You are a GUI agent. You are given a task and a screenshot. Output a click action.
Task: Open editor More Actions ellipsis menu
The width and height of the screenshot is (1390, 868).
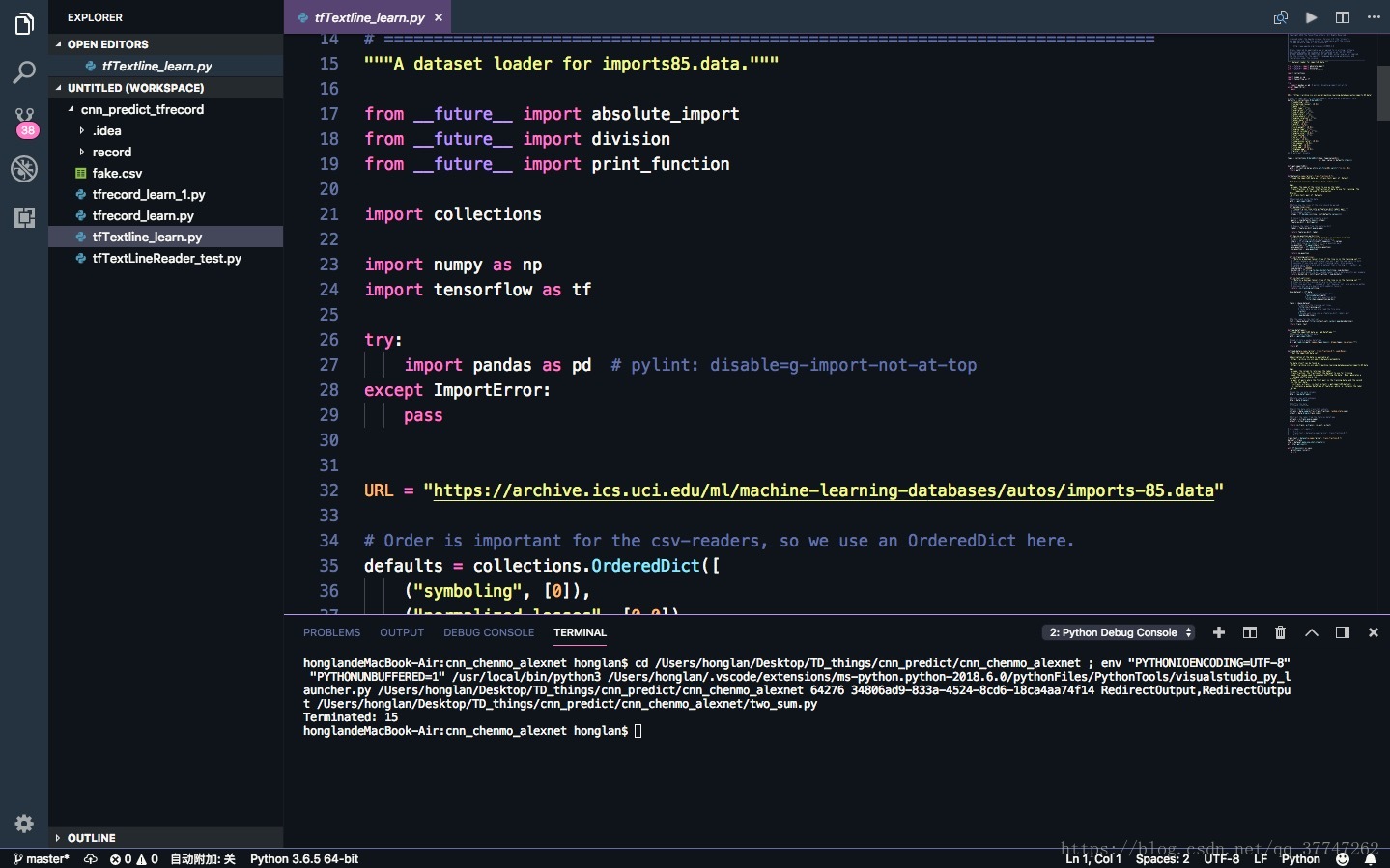coord(1374,17)
